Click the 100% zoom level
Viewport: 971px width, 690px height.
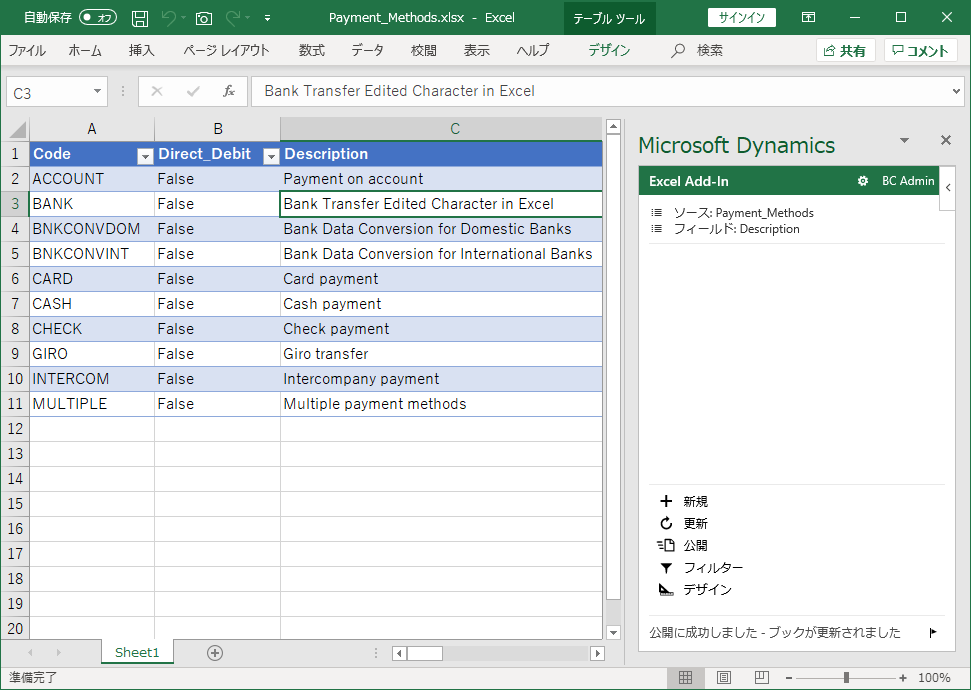(934, 678)
